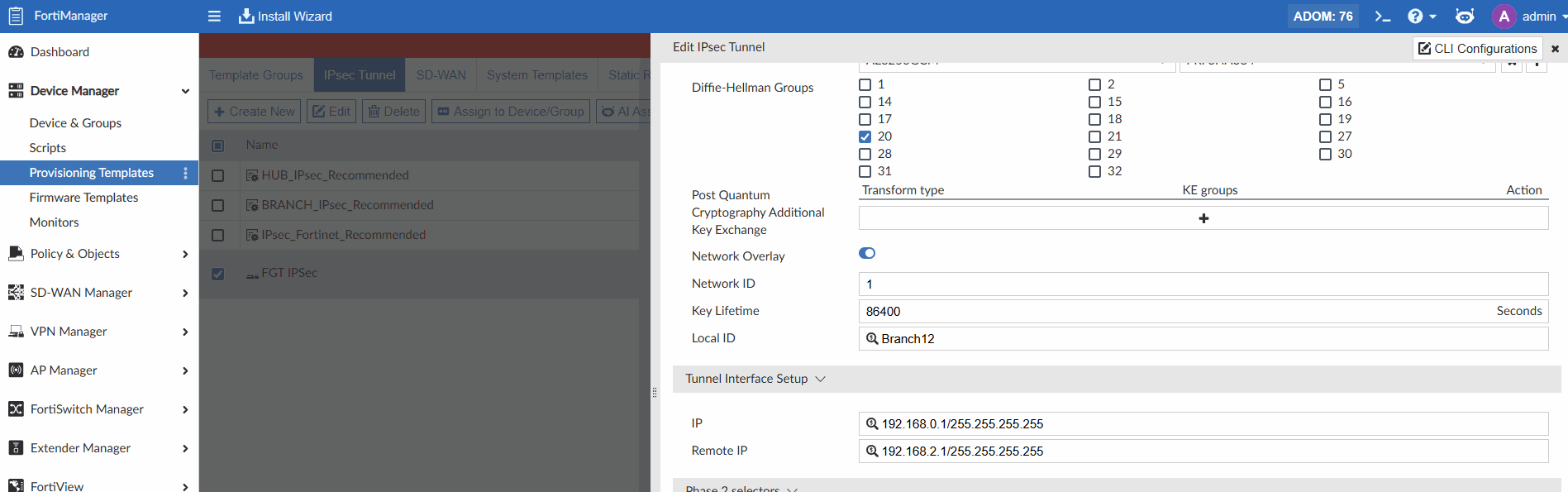Click the Edit button
The image size is (1568, 492).
(331, 112)
